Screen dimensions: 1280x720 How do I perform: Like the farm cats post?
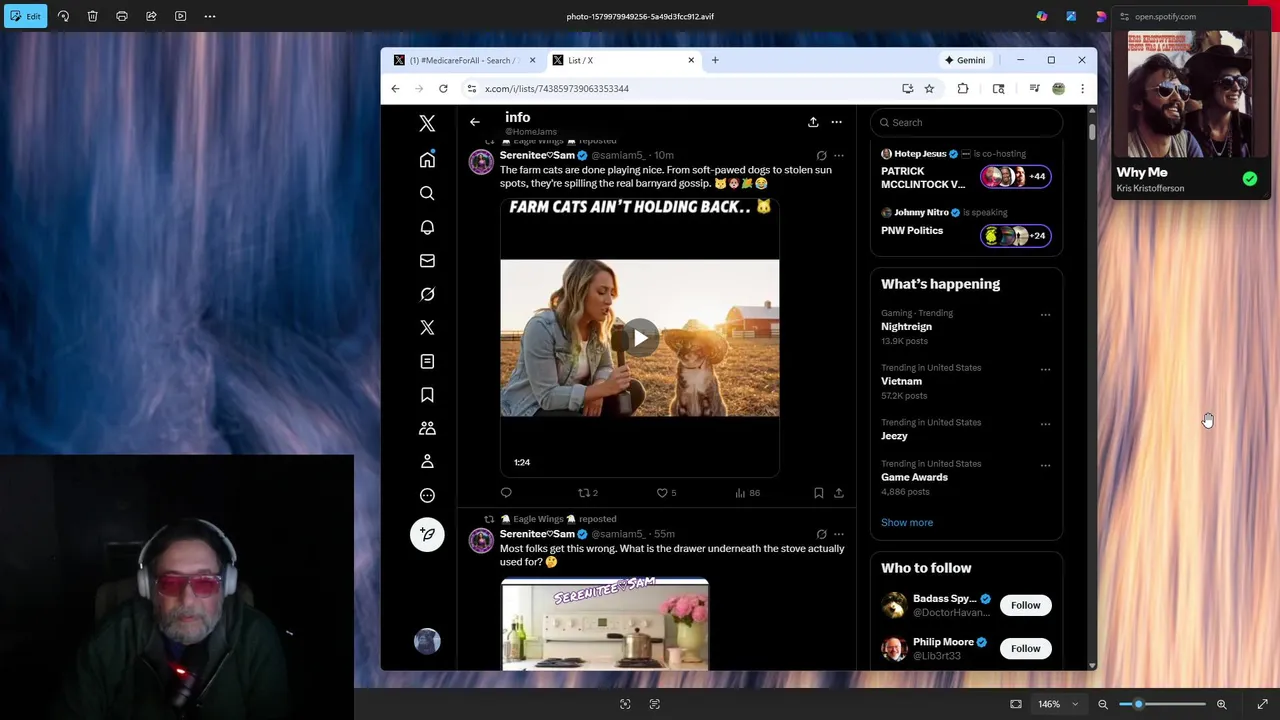point(662,493)
